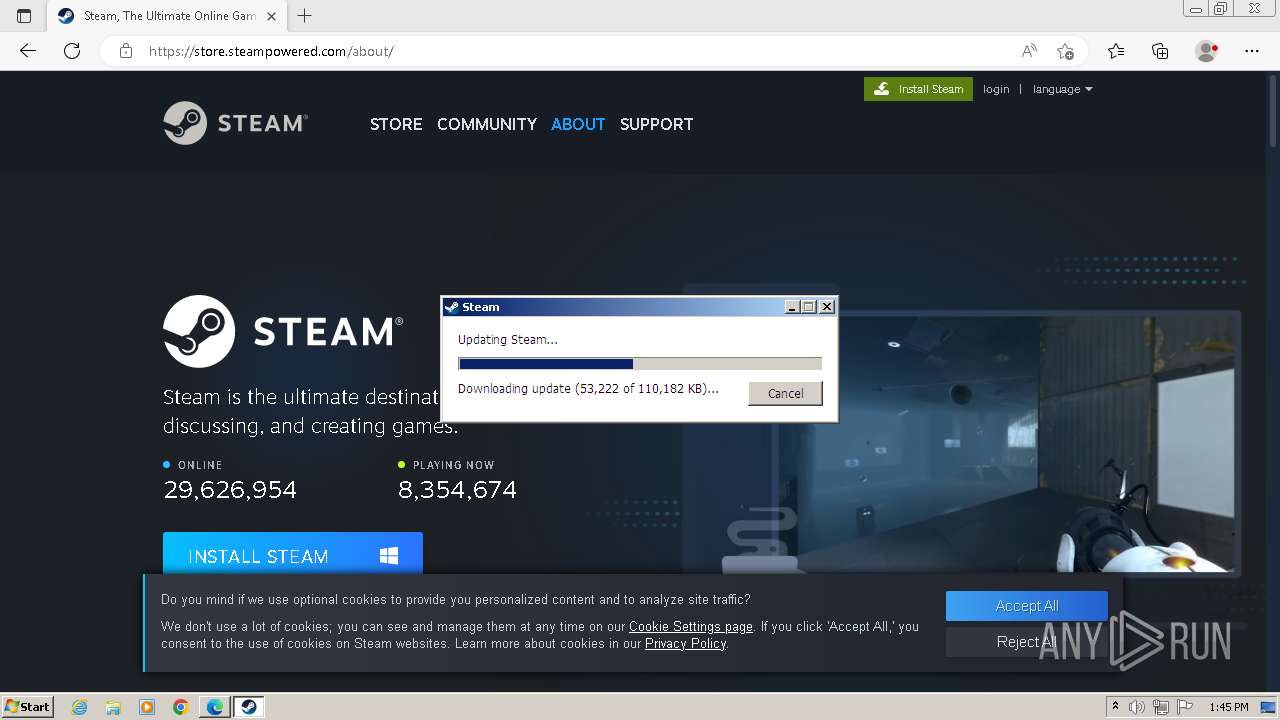Click the Steam dialog title bar icon
1280x720 pixels.
[451, 307]
